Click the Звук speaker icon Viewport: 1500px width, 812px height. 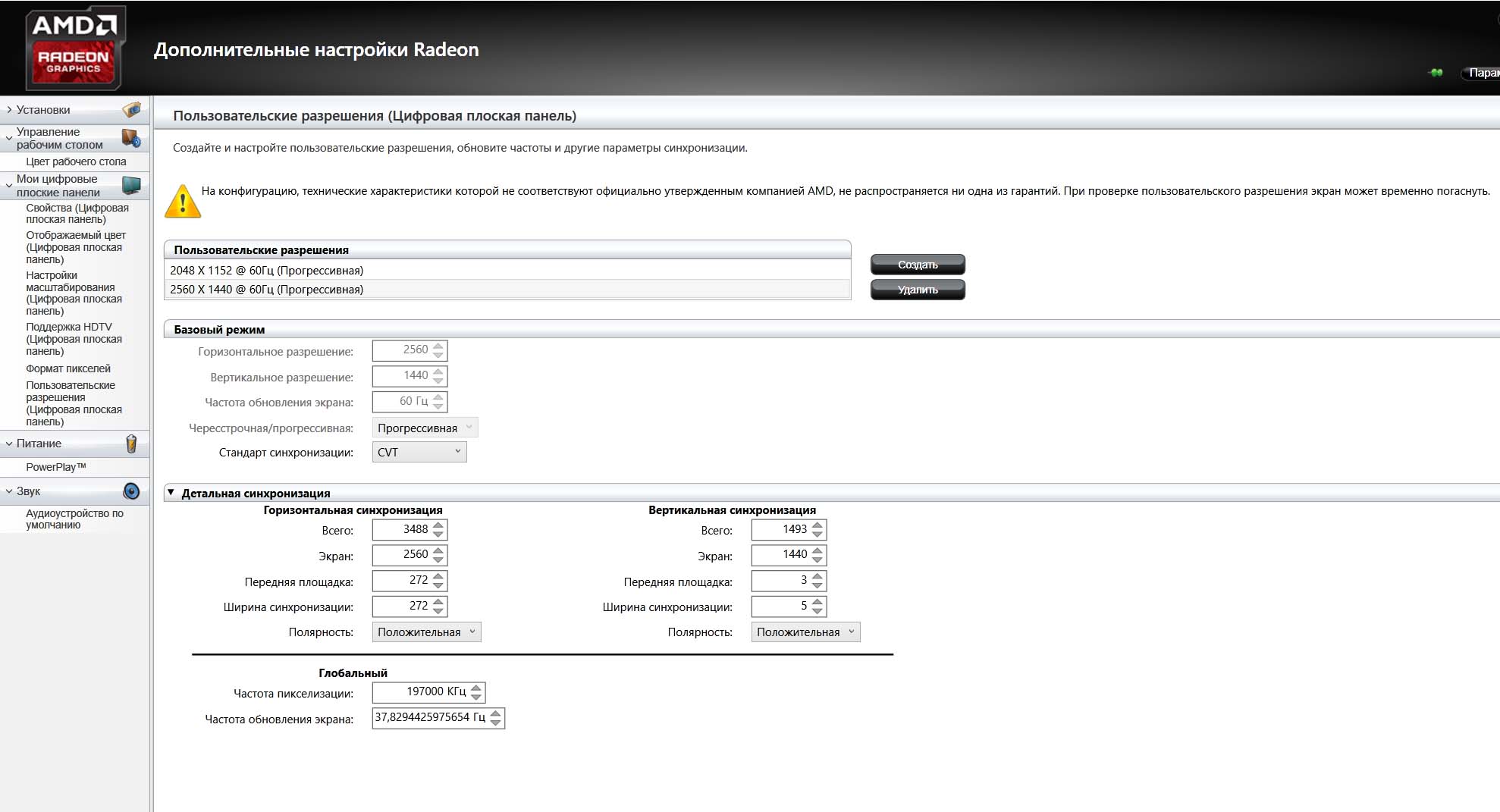point(131,491)
